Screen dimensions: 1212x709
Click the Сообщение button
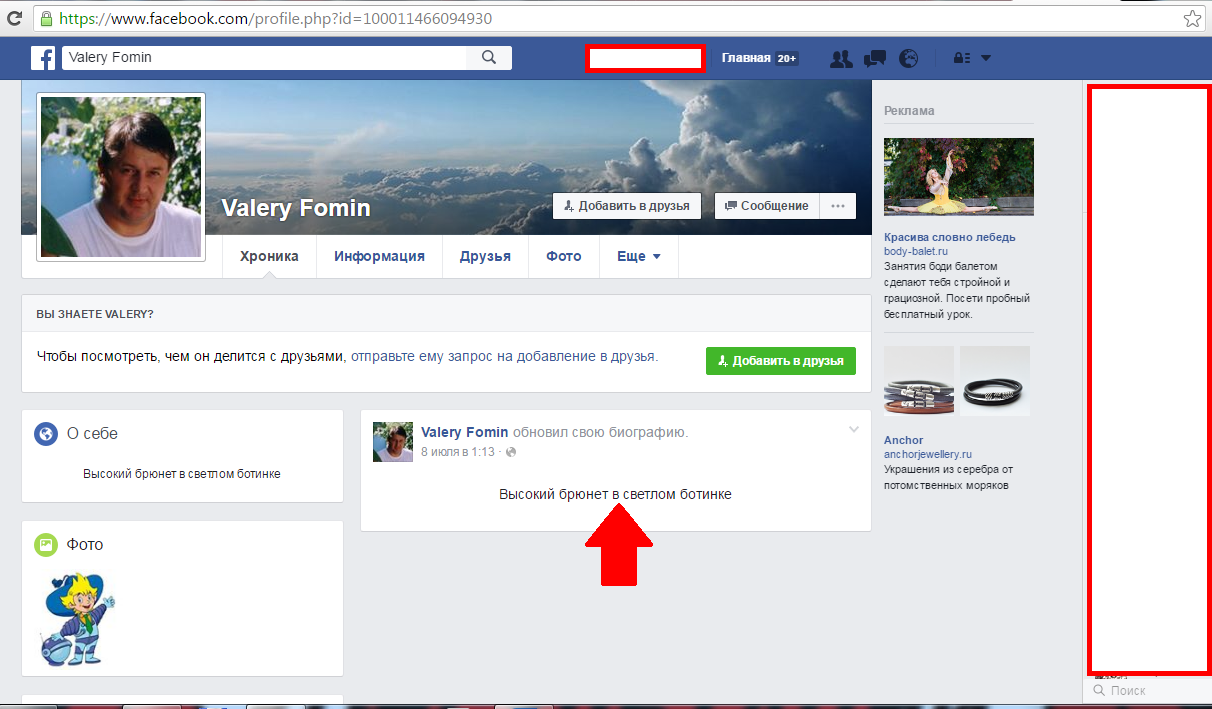(x=767, y=206)
